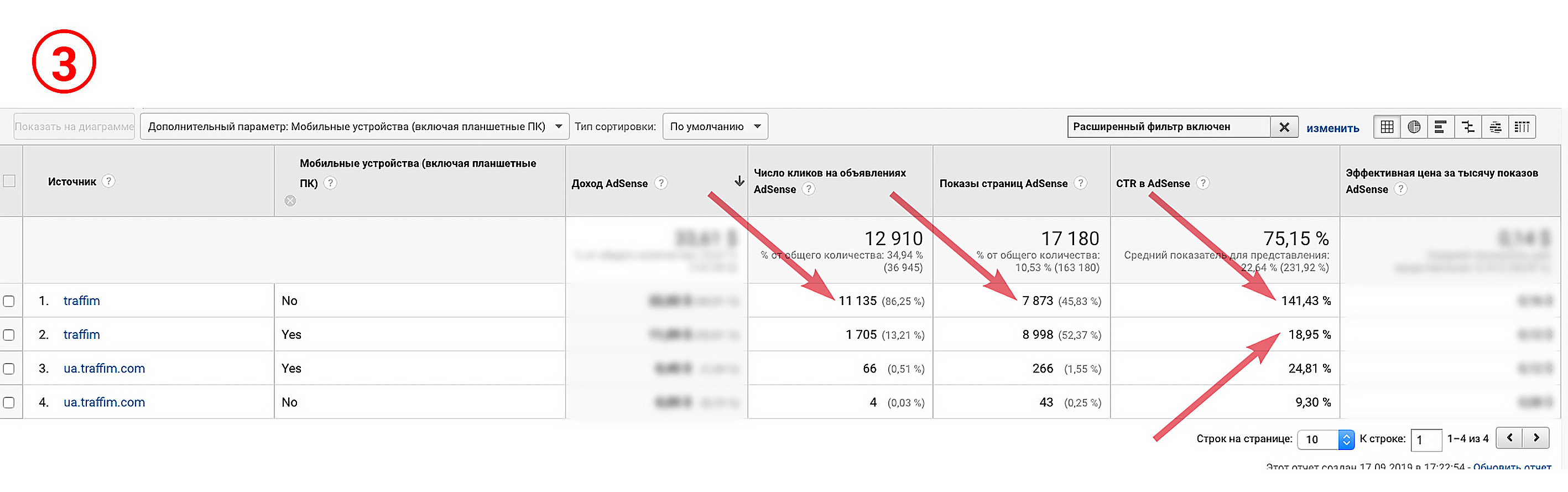The width and height of the screenshot is (1568, 492).
Task: Open the term cloud view icon
Action: pos(1495,127)
